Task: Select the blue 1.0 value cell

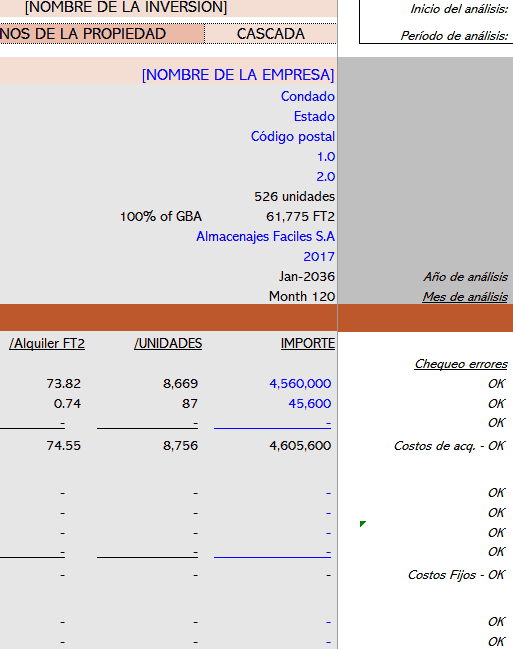Action: click(326, 157)
